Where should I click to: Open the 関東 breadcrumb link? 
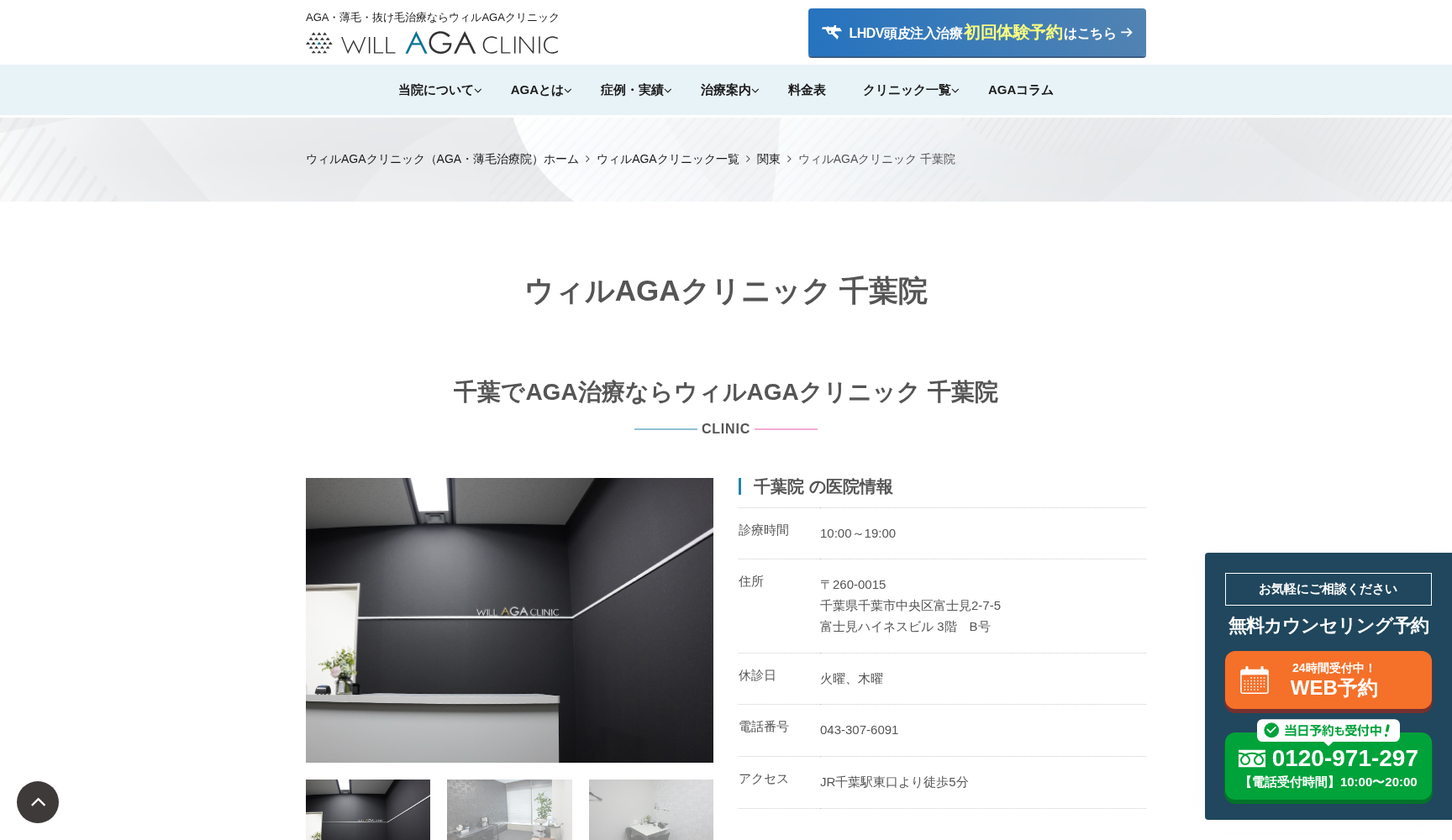(x=768, y=159)
